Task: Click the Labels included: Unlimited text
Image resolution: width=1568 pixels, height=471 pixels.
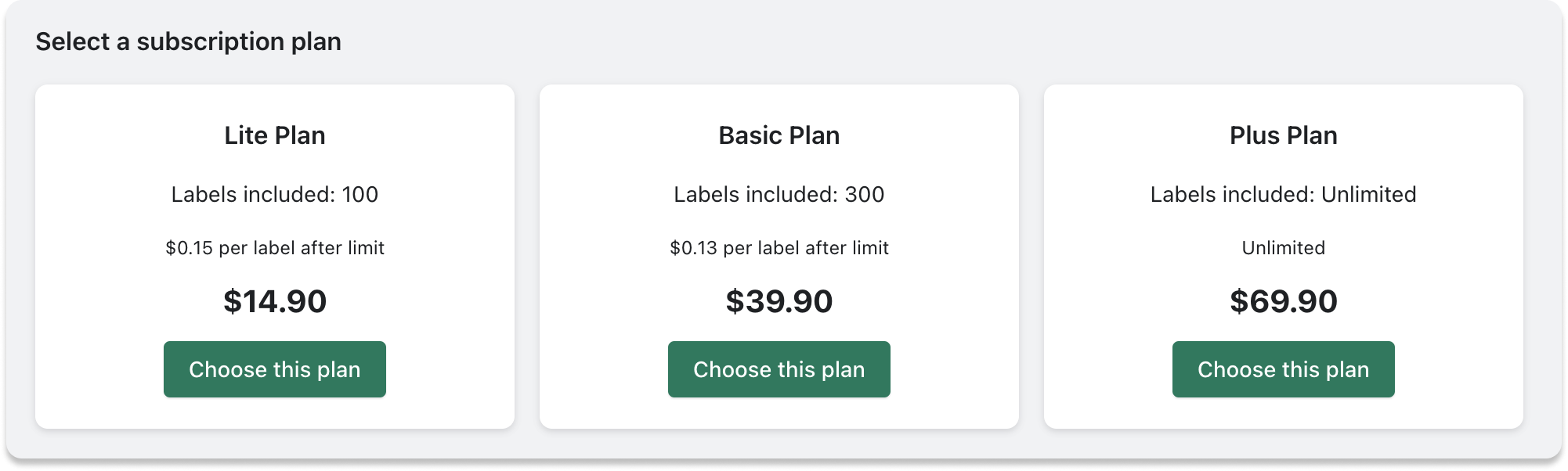Action: click(x=1283, y=195)
